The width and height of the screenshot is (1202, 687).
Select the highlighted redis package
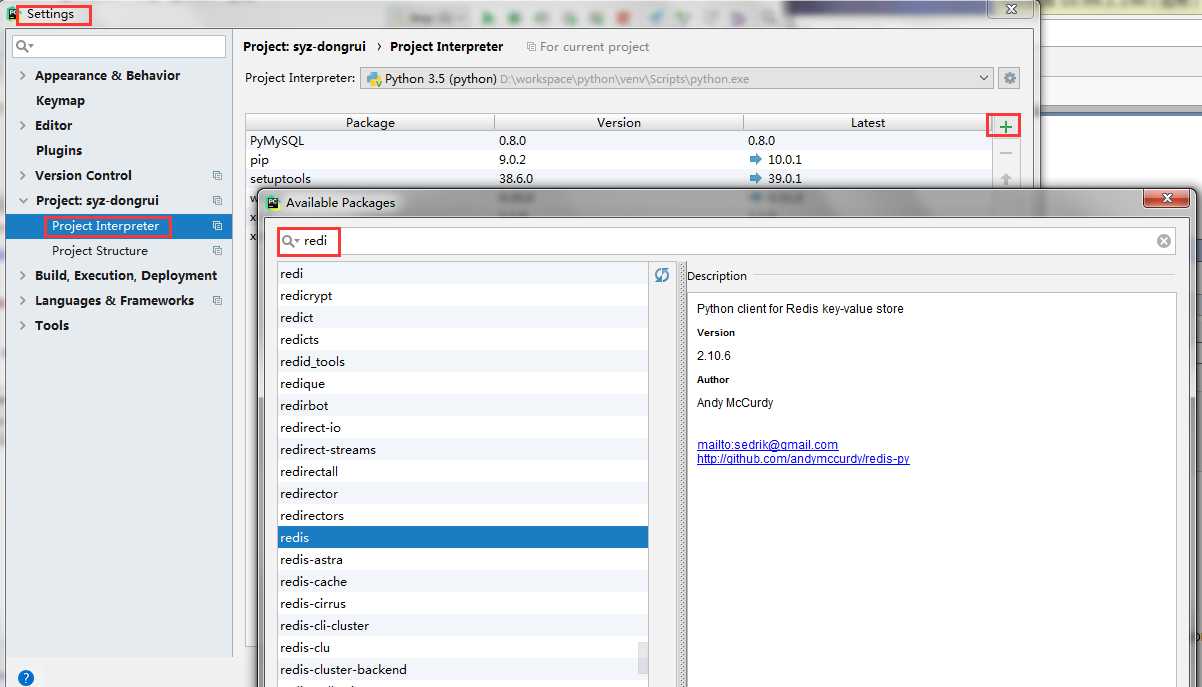(x=463, y=537)
